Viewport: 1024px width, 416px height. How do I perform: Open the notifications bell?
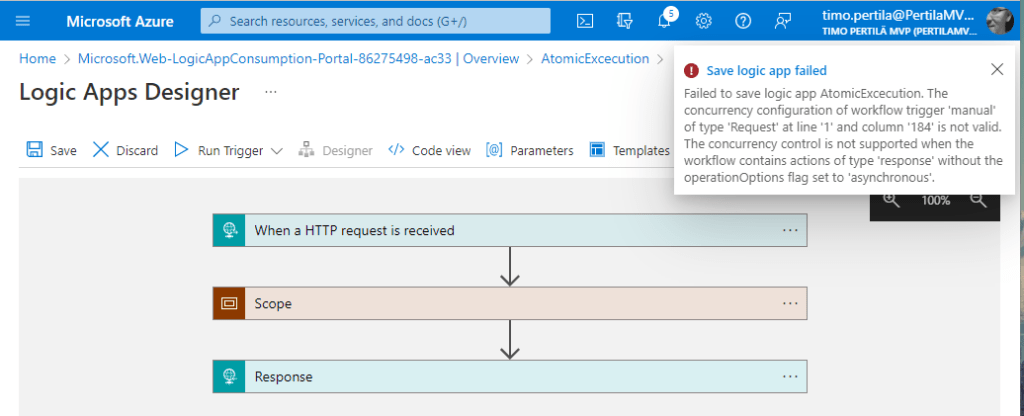coord(664,21)
